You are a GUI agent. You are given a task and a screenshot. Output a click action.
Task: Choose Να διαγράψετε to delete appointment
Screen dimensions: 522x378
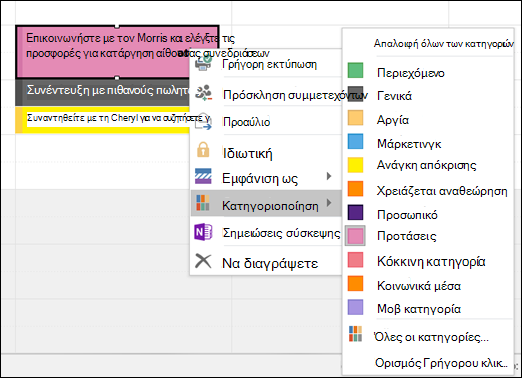(x=270, y=263)
